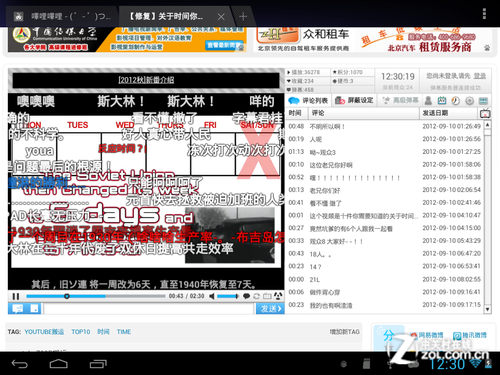Click the keyboard-like panel icon in comment toolbar
This screenshot has width=500, height=375.
483,100
